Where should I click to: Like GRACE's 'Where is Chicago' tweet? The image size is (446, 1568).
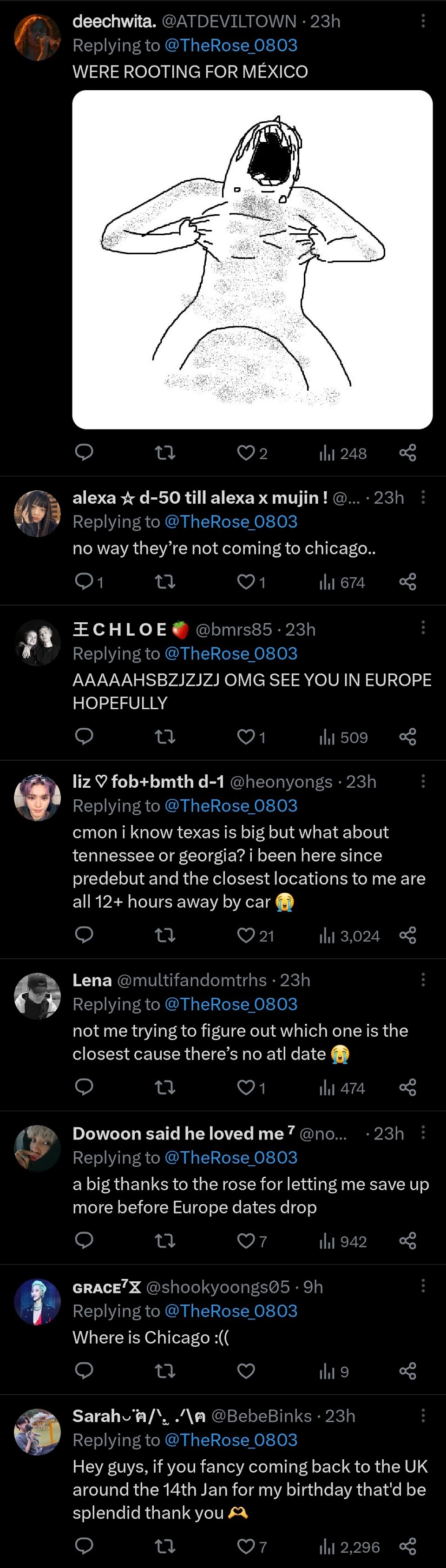(246, 1371)
